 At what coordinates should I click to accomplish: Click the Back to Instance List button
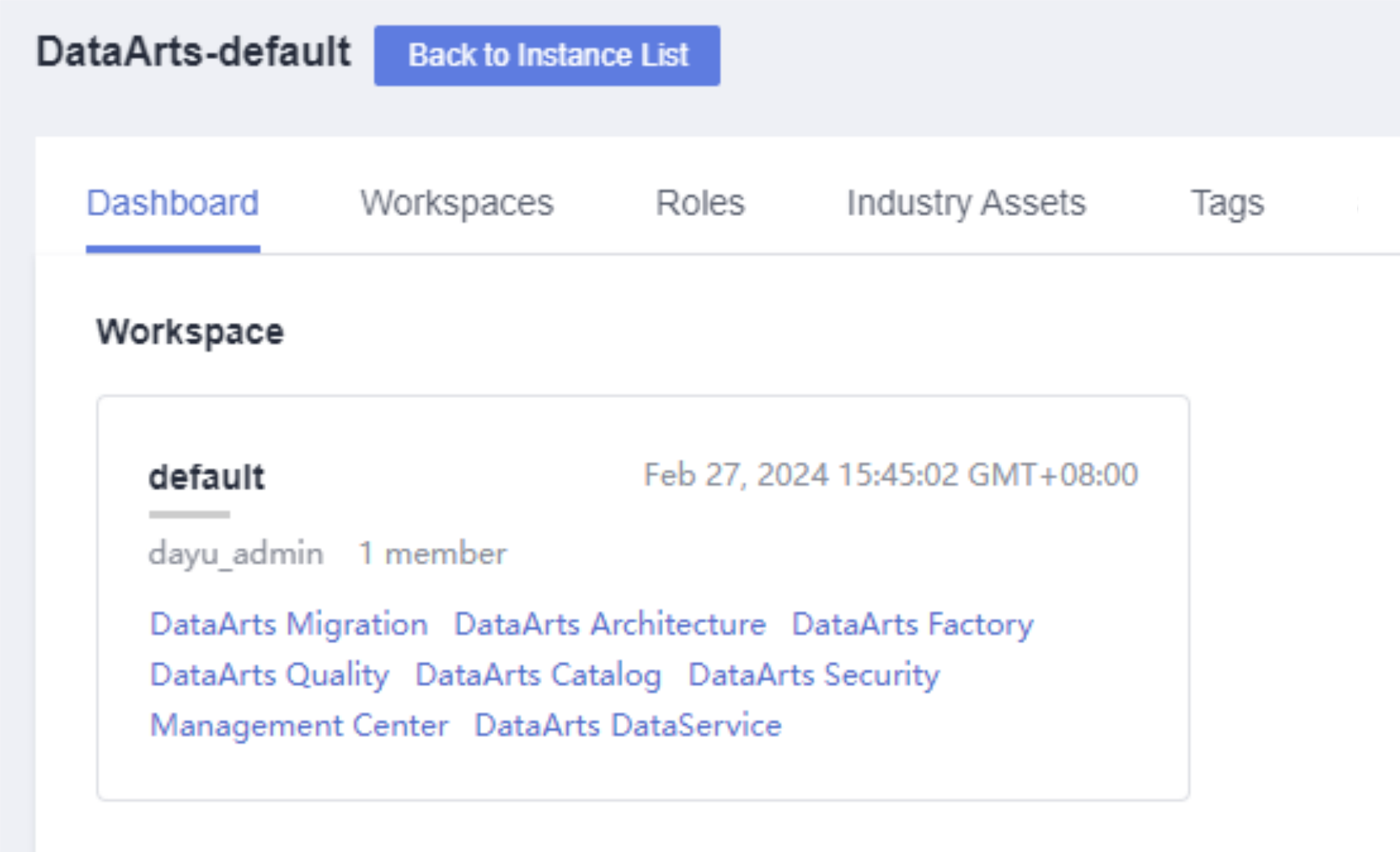[547, 55]
